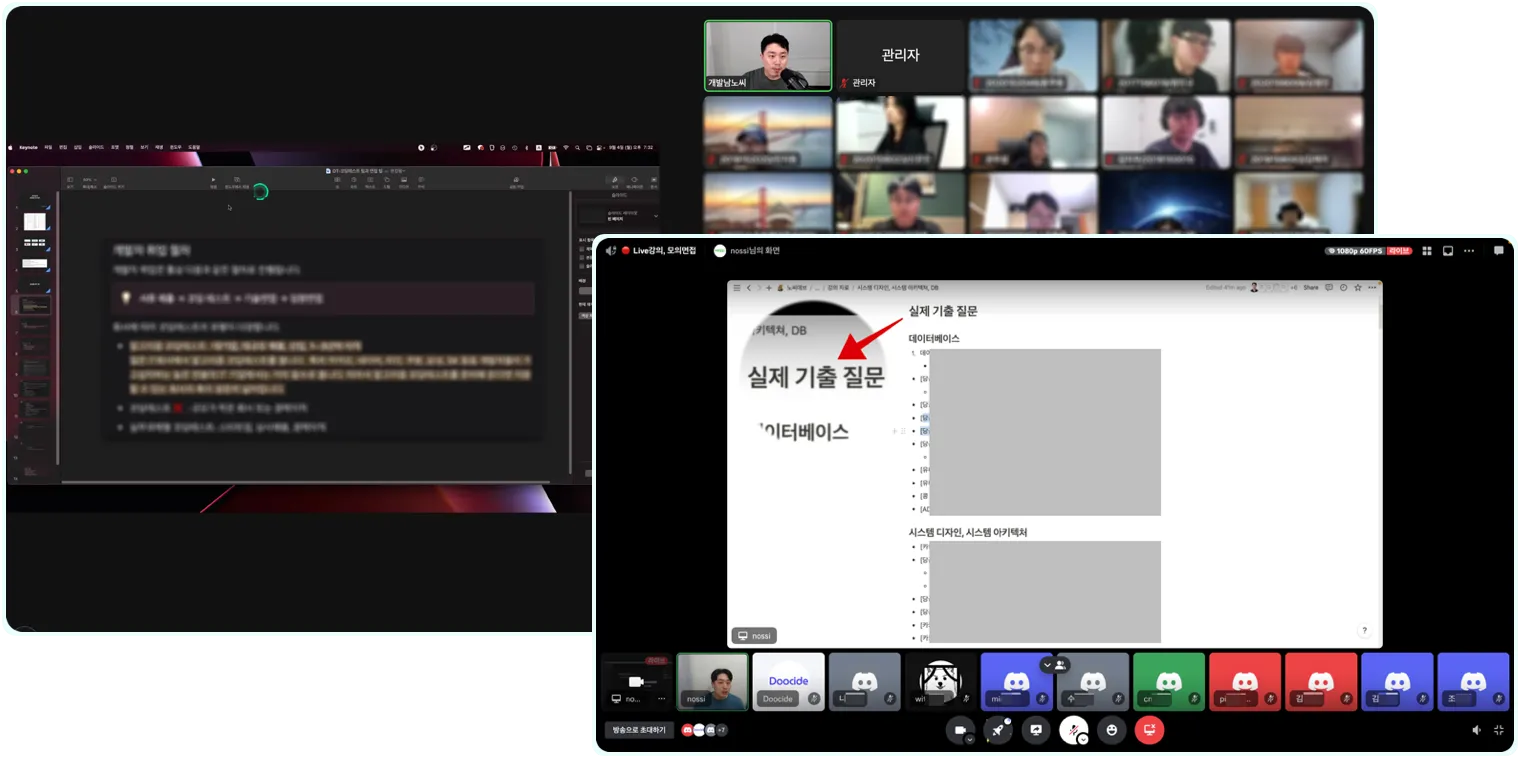Click nossi's video thumbnail in the participant strip
The width and height of the screenshot is (1520, 758).
click(712, 683)
